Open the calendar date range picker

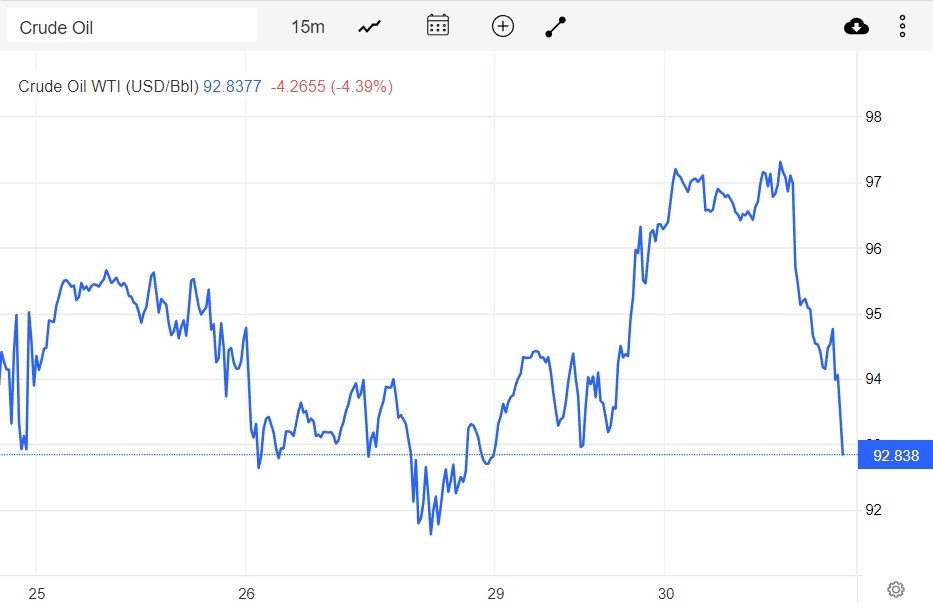(x=437, y=26)
